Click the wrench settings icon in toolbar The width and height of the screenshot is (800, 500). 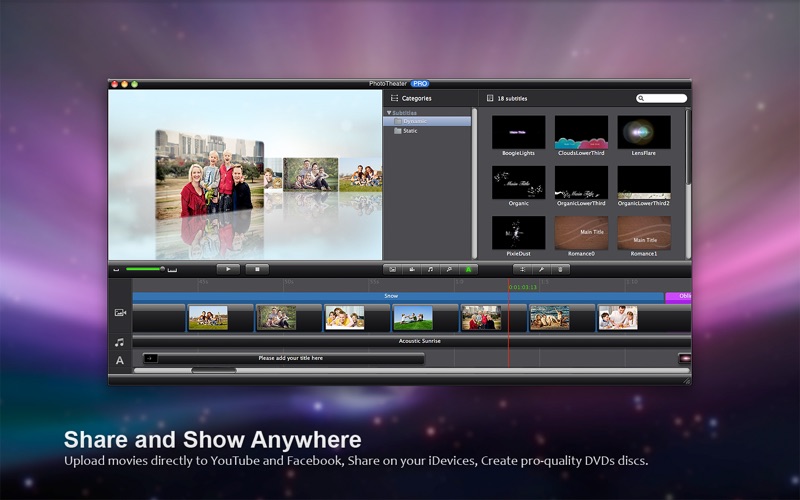pos(541,269)
